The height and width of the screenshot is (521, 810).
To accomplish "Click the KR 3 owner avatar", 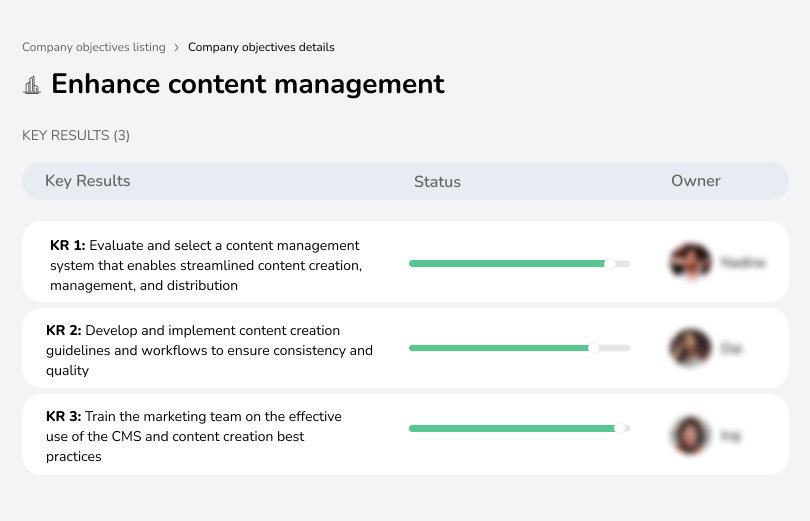I will pos(690,435).
